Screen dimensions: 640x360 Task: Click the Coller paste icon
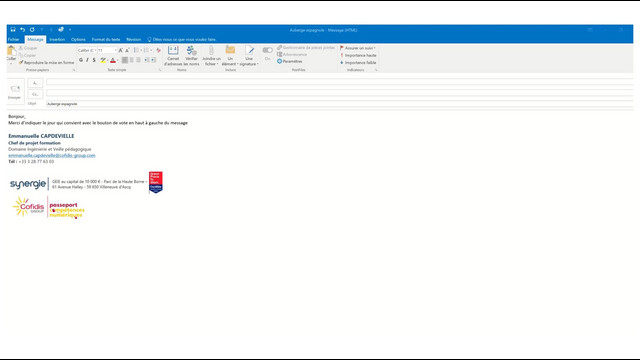(11, 52)
